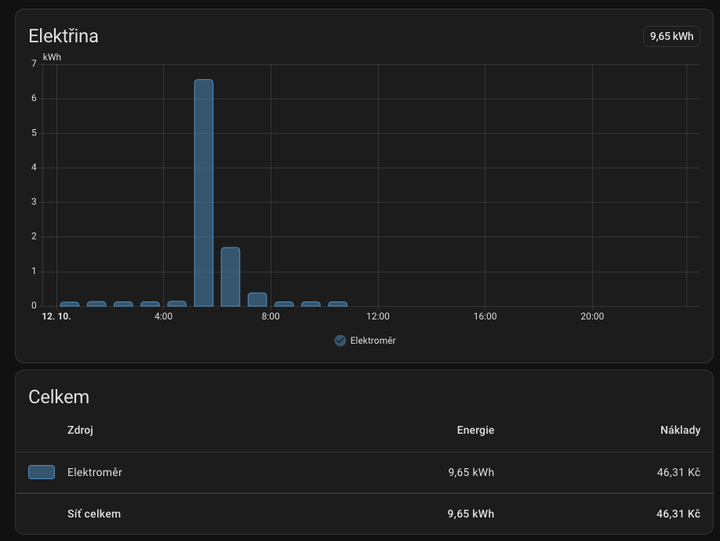Click 46,31 Kč in Síť celkem row

click(678, 514)
